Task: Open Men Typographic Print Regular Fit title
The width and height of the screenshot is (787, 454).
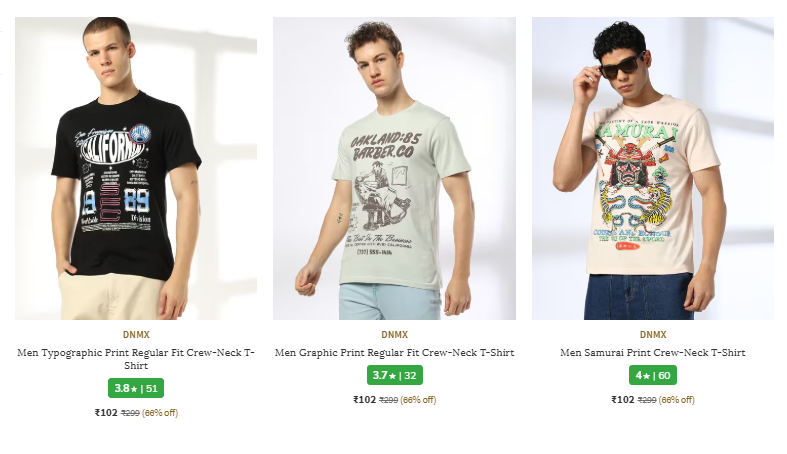Action: [136, 359]
